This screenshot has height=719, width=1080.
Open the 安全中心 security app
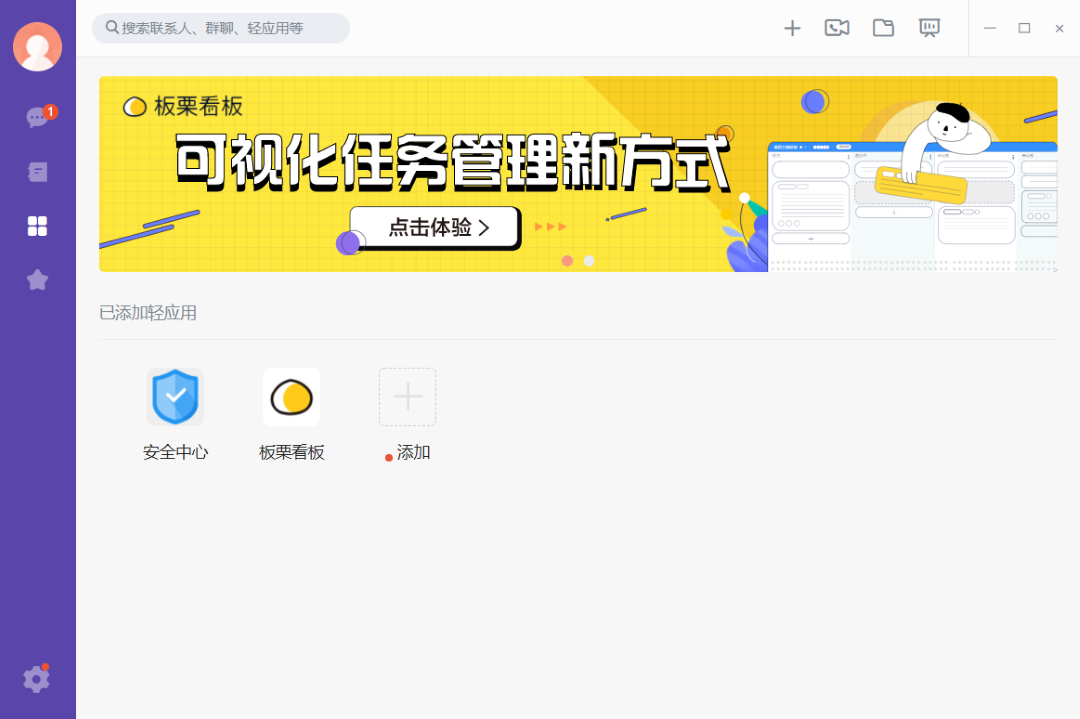tap(175, 397)
